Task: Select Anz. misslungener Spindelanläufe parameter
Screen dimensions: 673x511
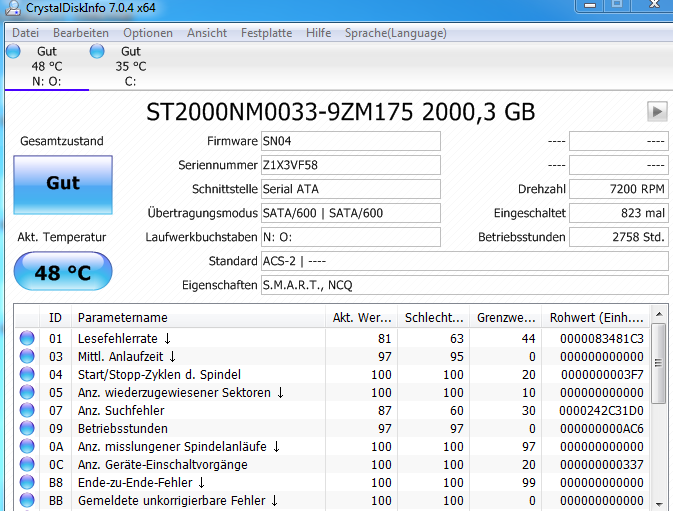Action: pyautogui.click(x=179, y=447)
